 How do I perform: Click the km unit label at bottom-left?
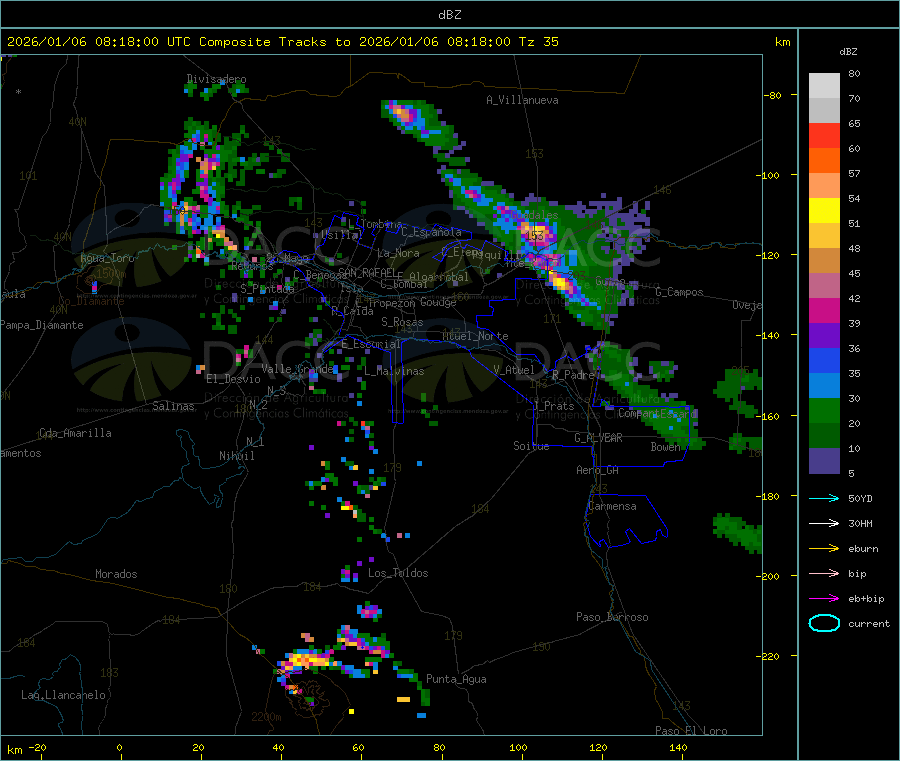click(x=14, y=750)
